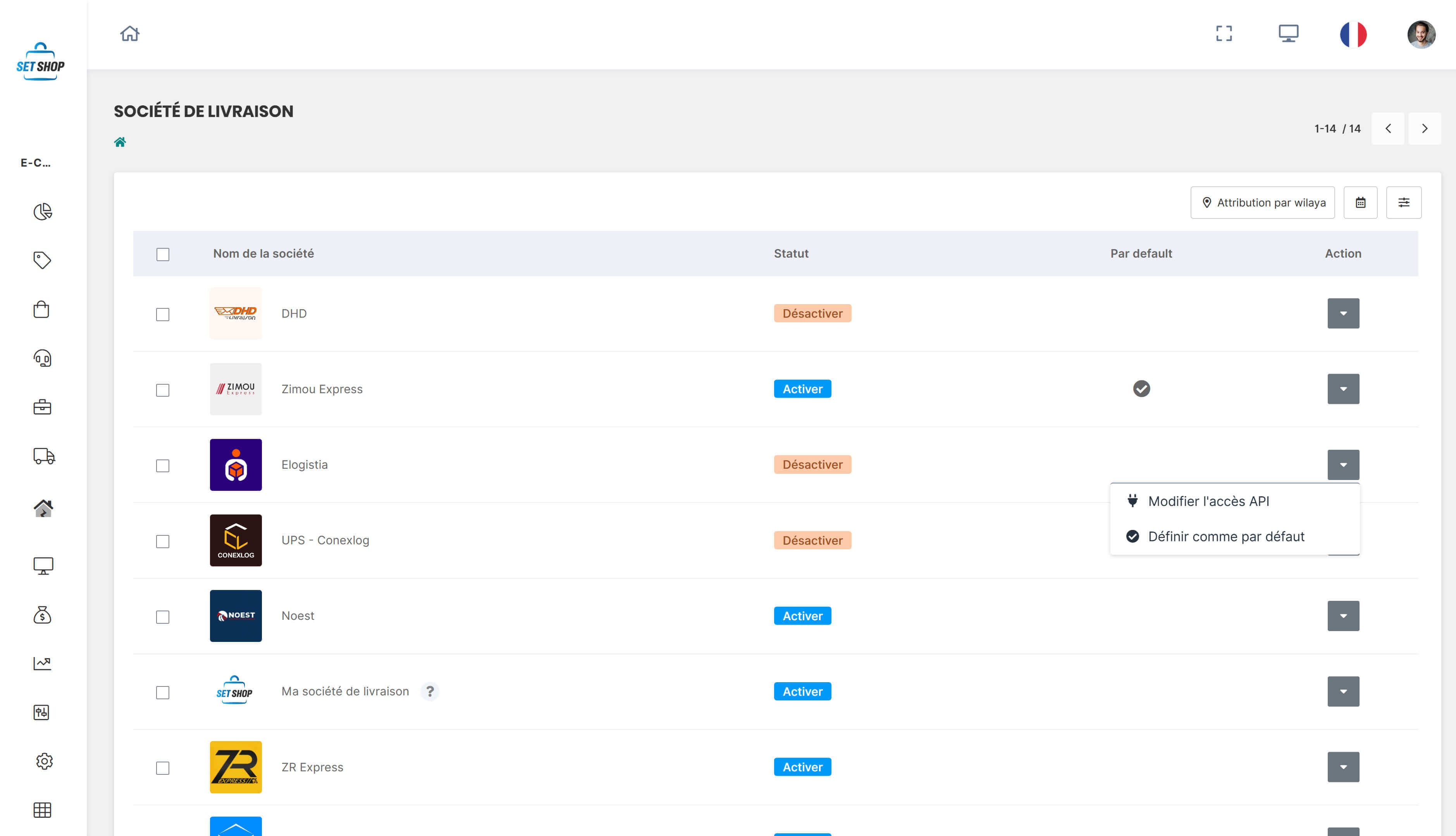Open the orders shopping bag section

coord(43,309)
